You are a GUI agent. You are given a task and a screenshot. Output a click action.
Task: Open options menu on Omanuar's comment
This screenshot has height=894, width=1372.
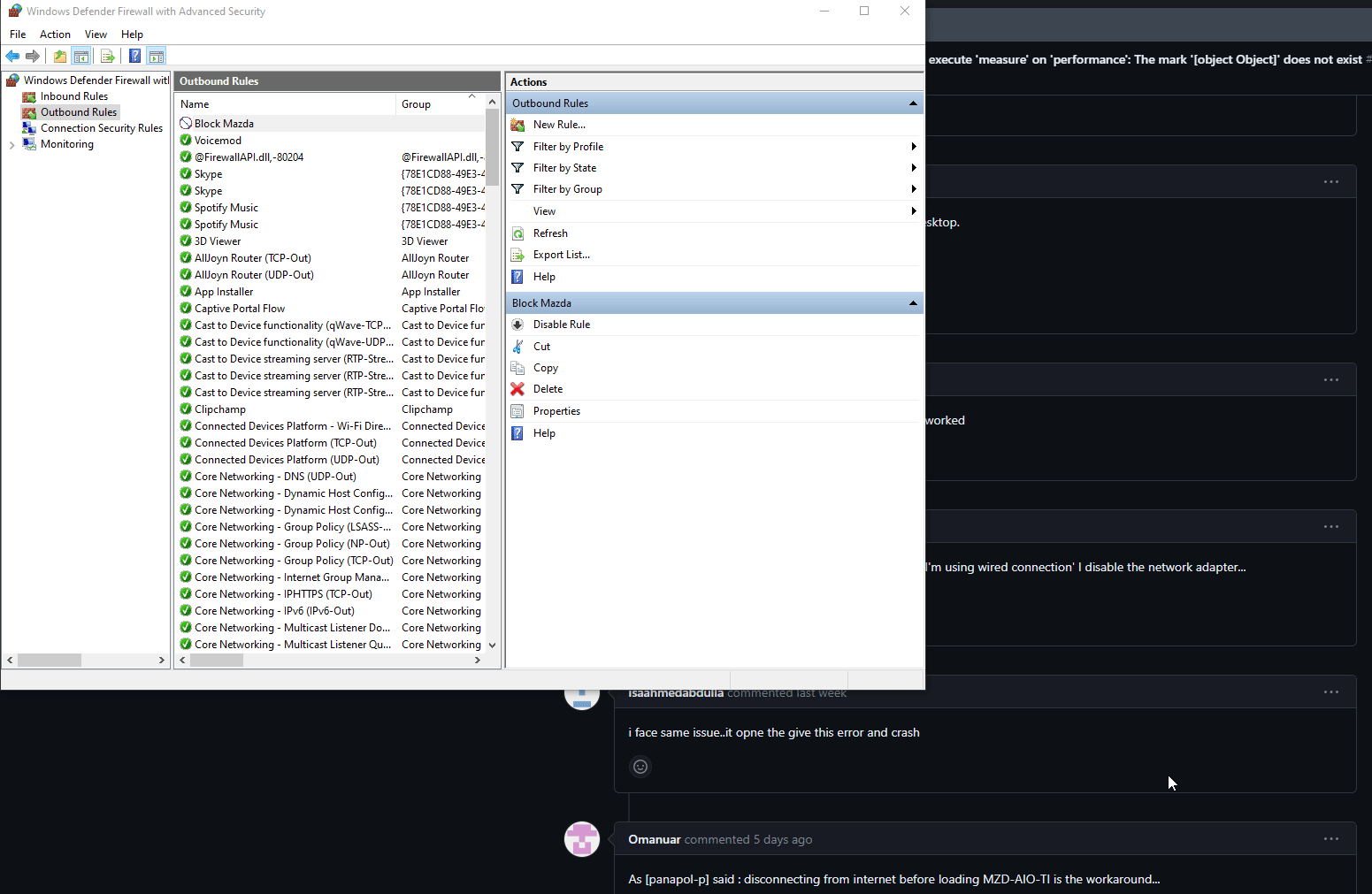pos(1331,839)
